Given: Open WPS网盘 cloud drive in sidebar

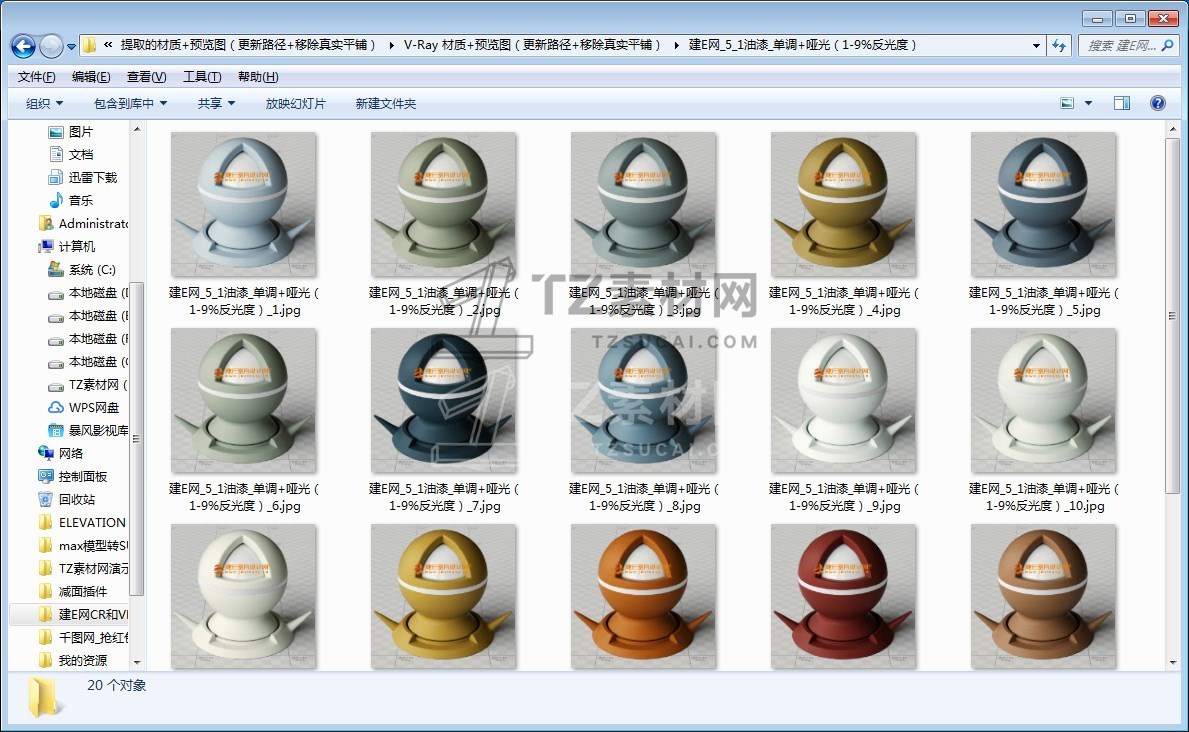Looking at the screenshot, I should tap(93, 407).
